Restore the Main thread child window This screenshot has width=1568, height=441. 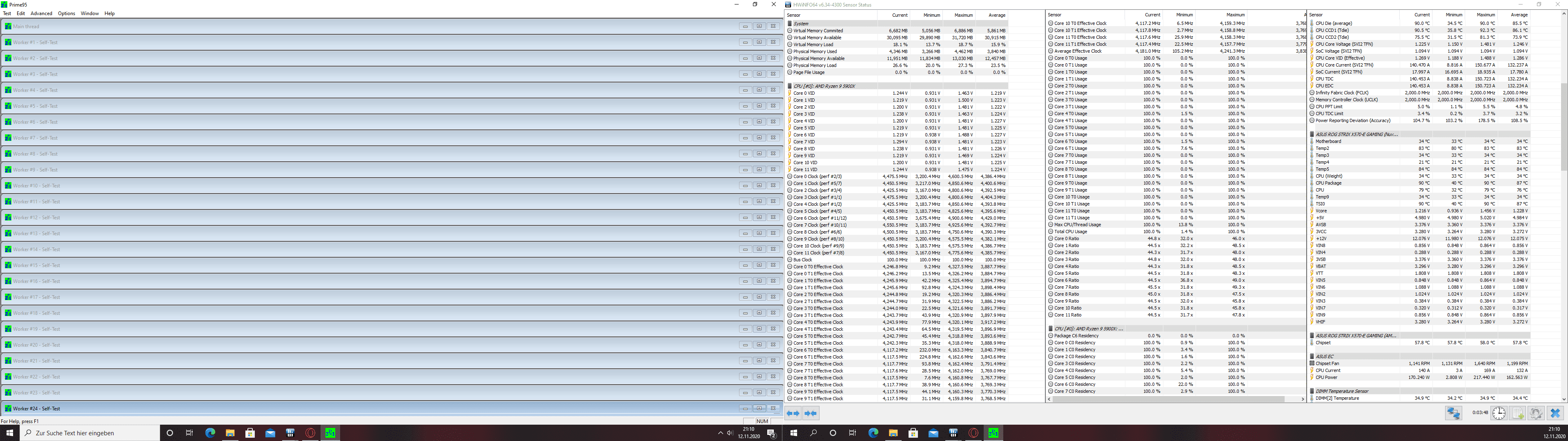click(x=759, y=26)
